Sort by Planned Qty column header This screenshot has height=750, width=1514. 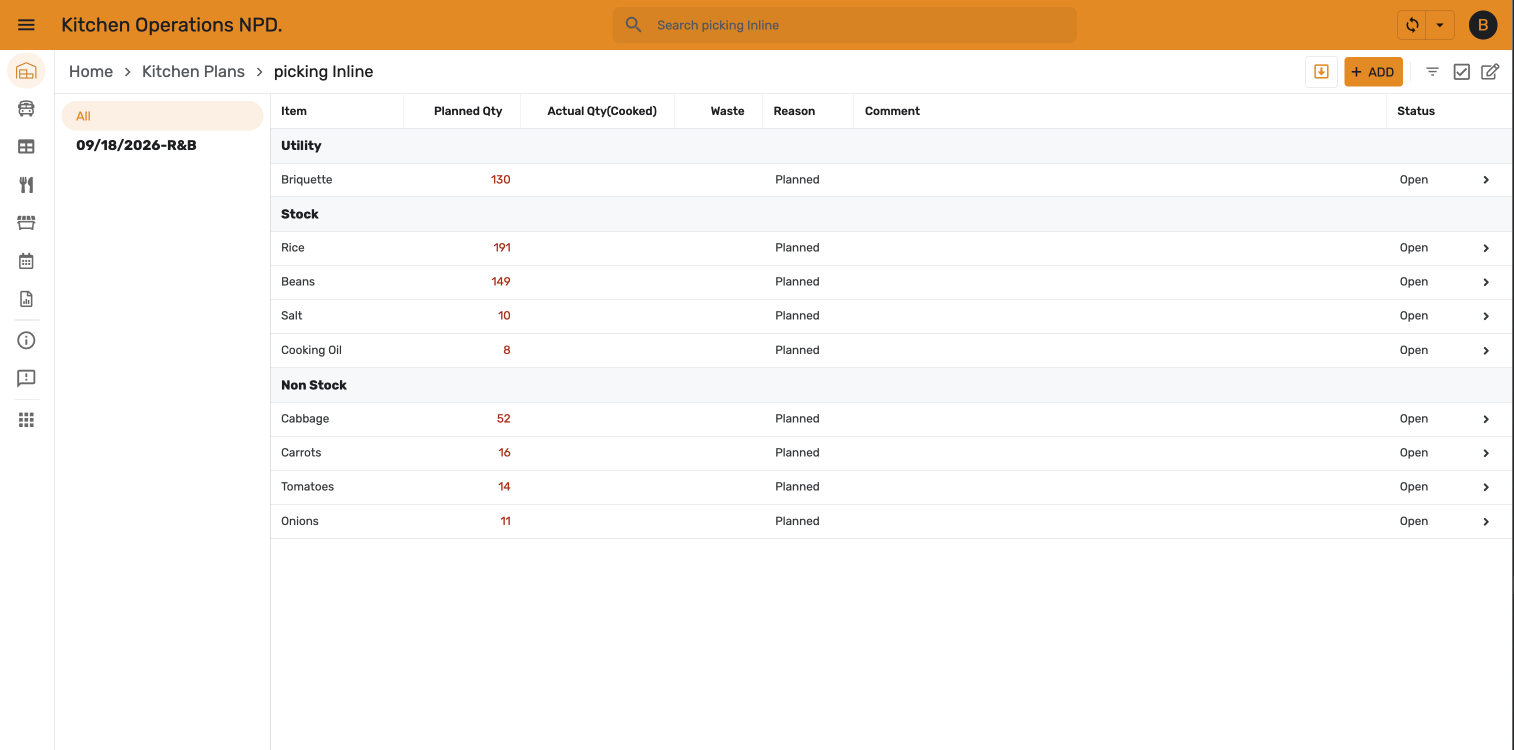pos(468,111)
